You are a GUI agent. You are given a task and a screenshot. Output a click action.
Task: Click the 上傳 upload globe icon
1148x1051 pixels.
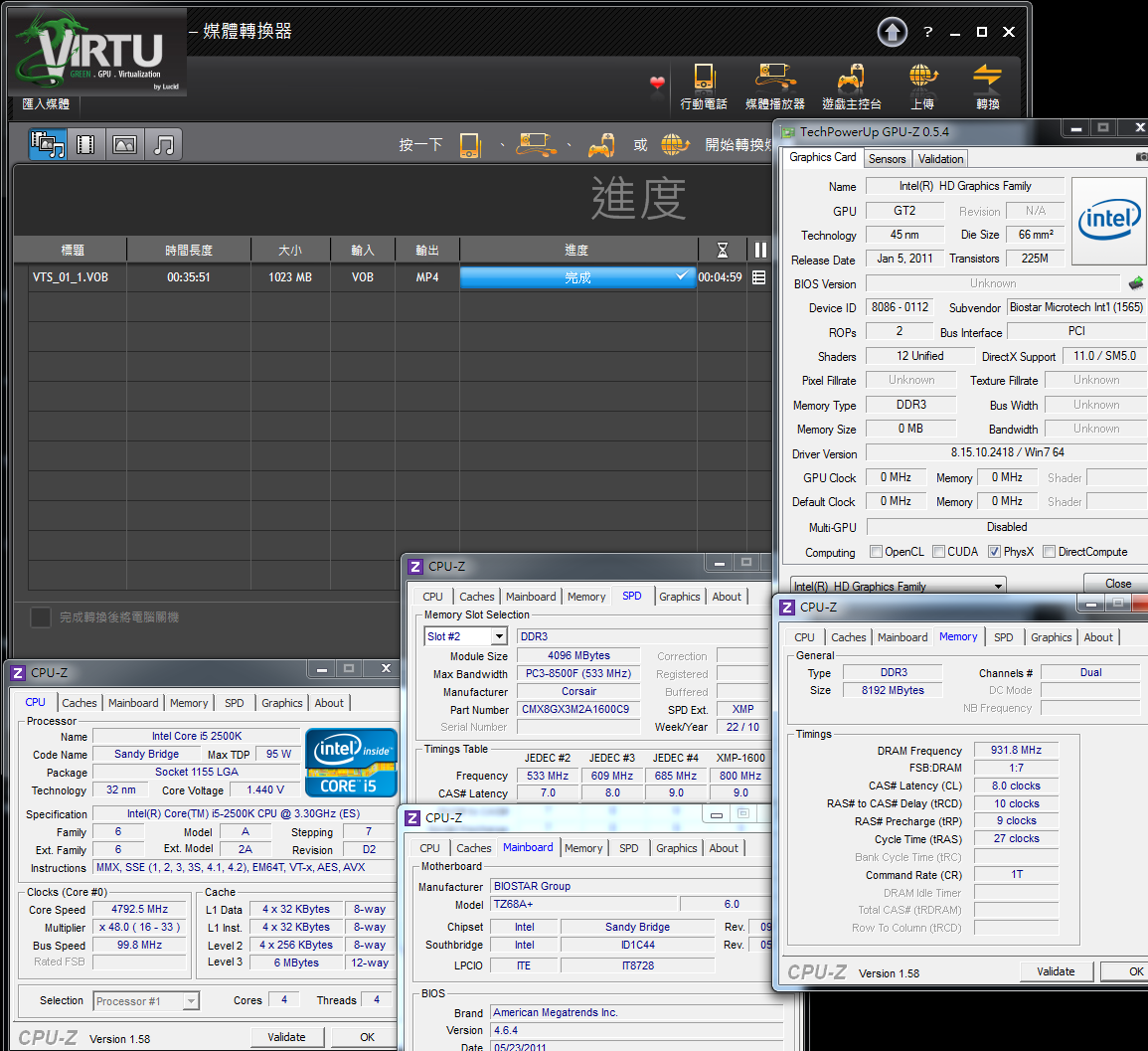pyautogui.click(x=922, y=87)
